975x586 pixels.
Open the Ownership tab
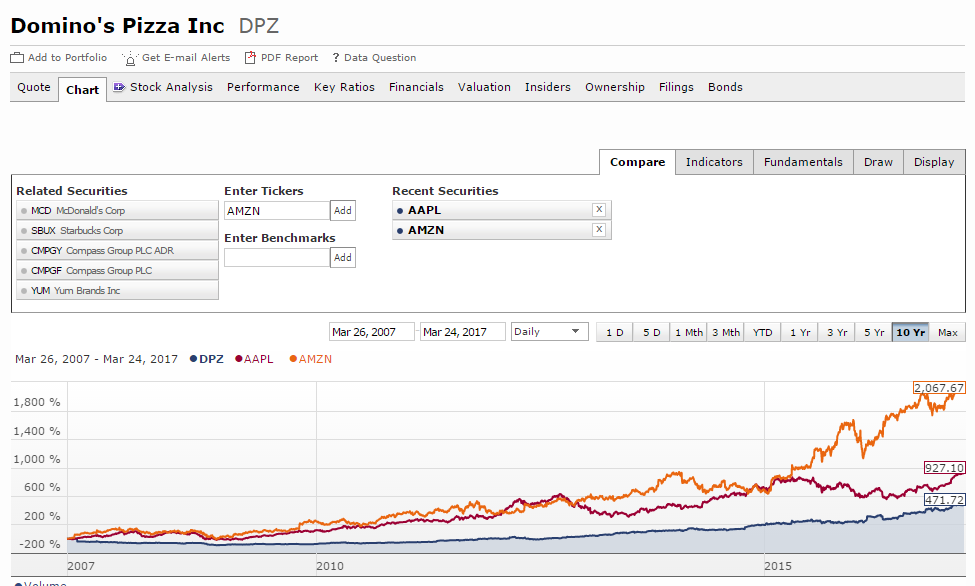(615, 87)
